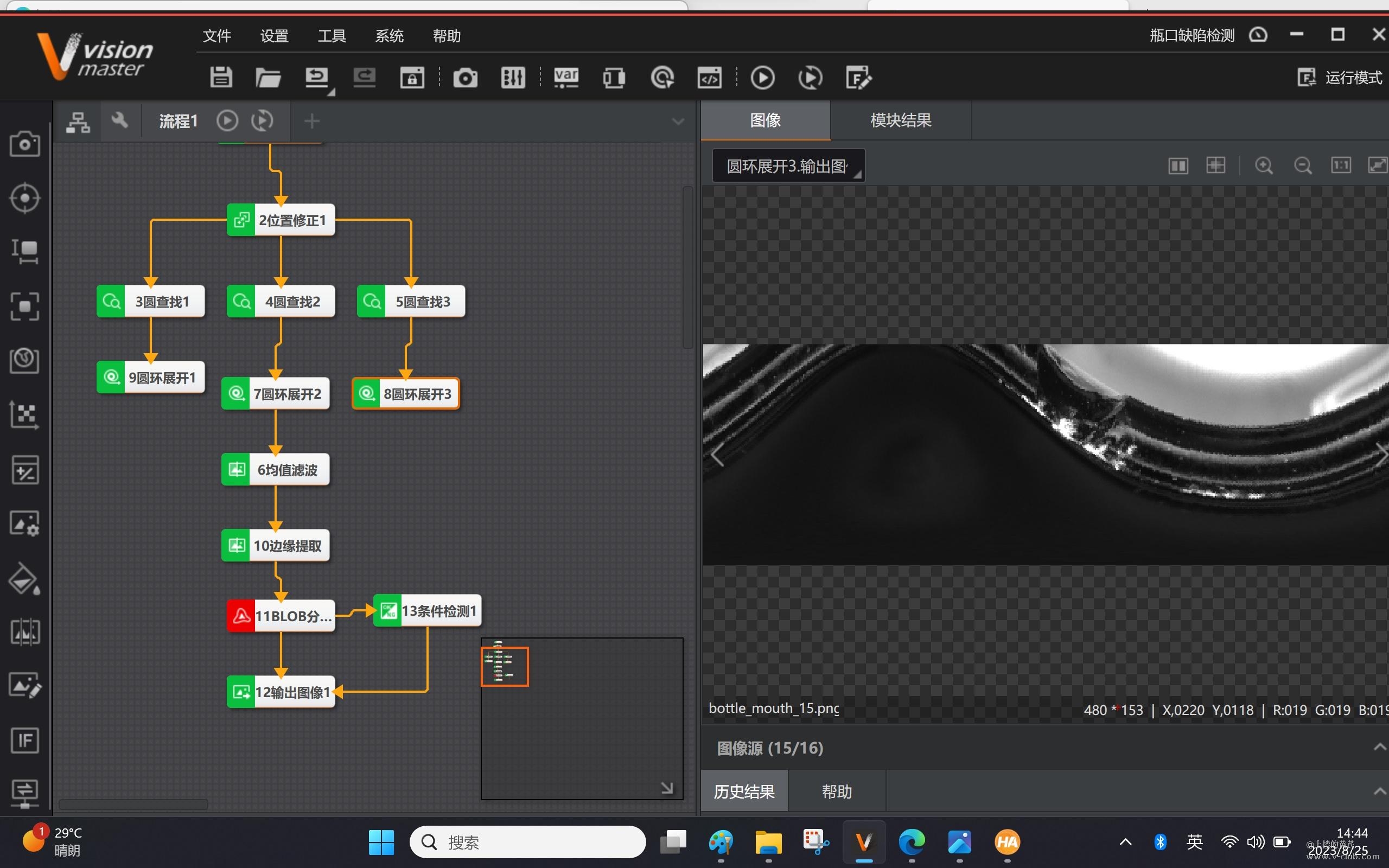Screen dimensions: 1389x868
Task: Select the 2位置修正1 node
Action: (281, 220)
